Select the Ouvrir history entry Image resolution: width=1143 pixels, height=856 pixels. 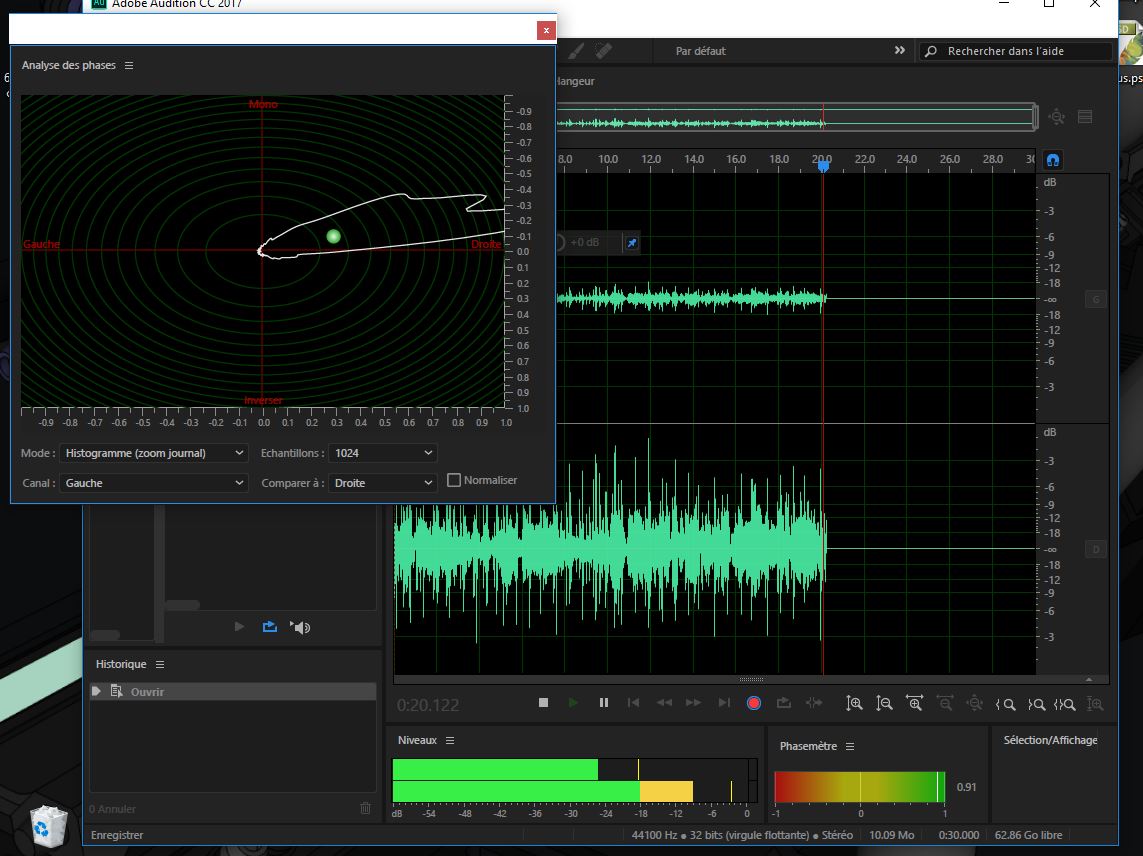[147, 692]
